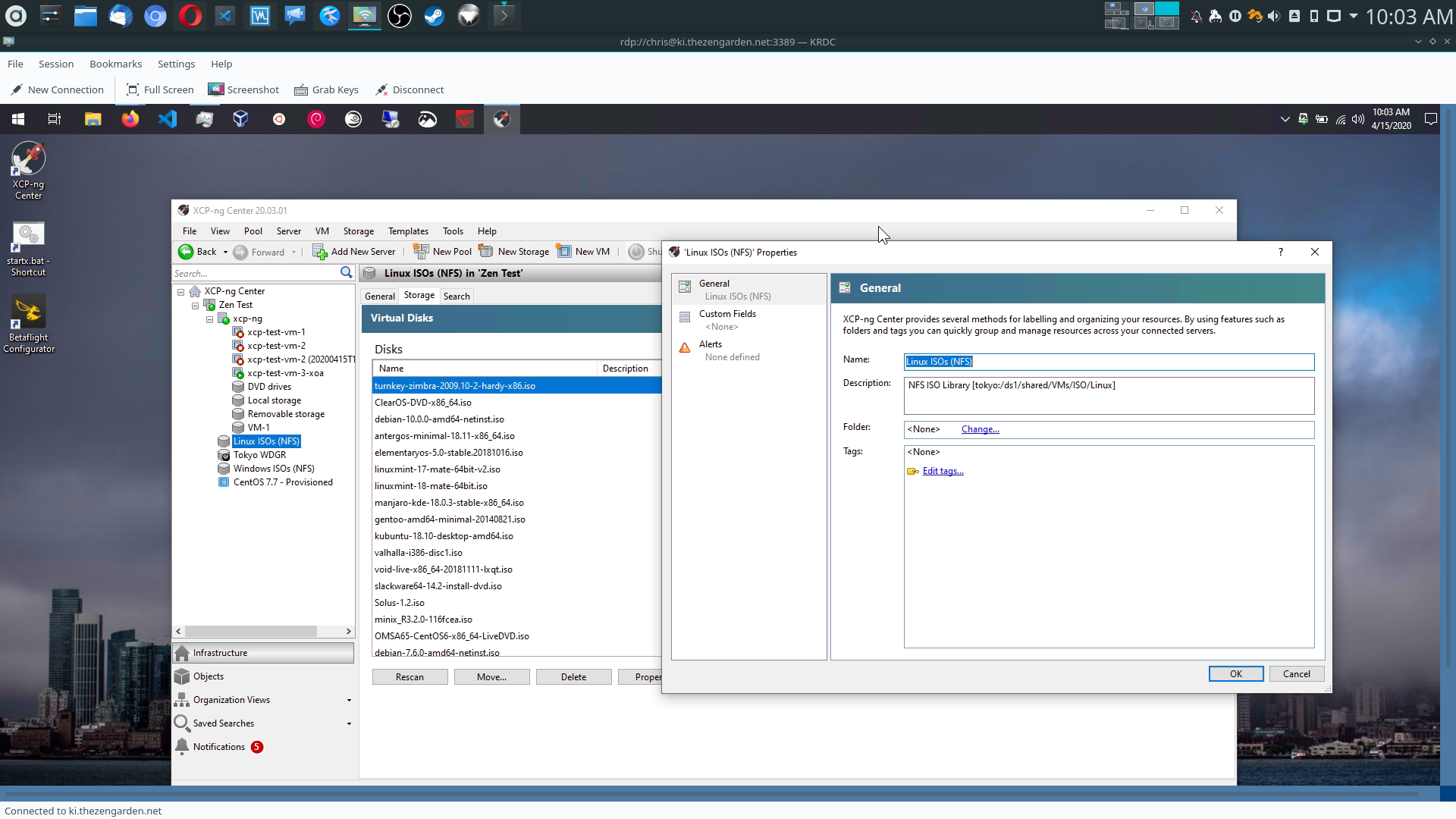
Task: Open OBS Studio from KDE panel
Action: pos(400,16)
